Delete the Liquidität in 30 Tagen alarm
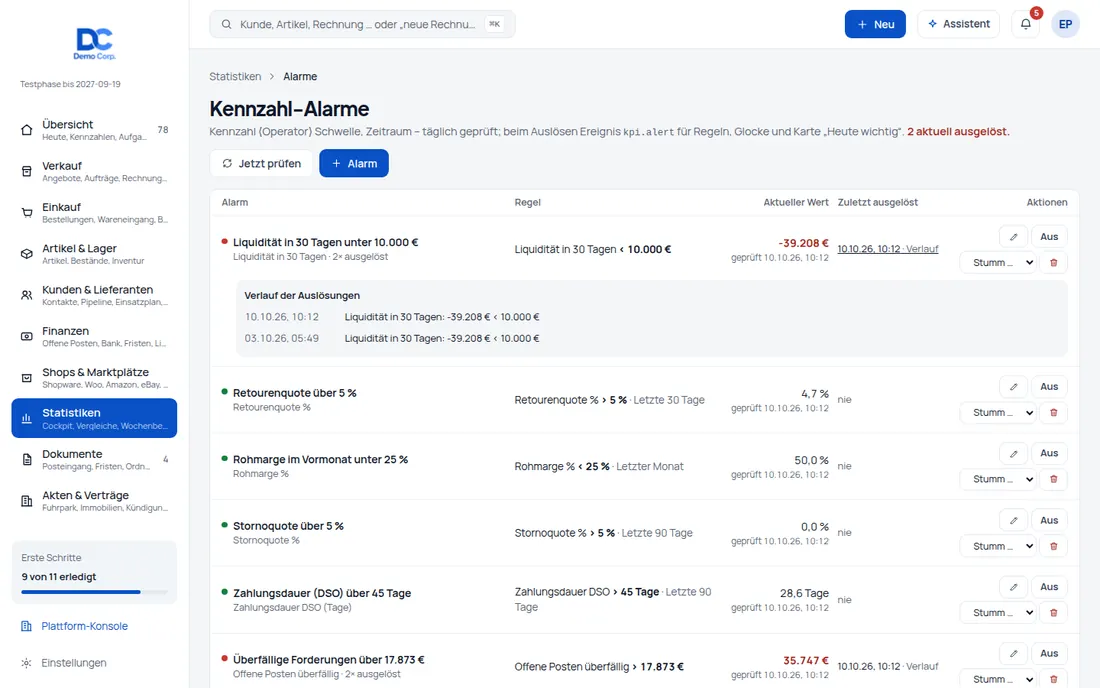 pos(1053,262)
